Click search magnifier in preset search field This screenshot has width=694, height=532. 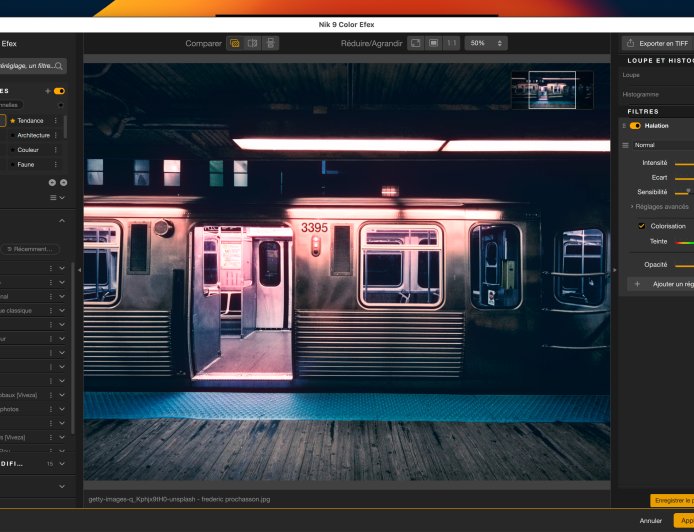[58, 66]
